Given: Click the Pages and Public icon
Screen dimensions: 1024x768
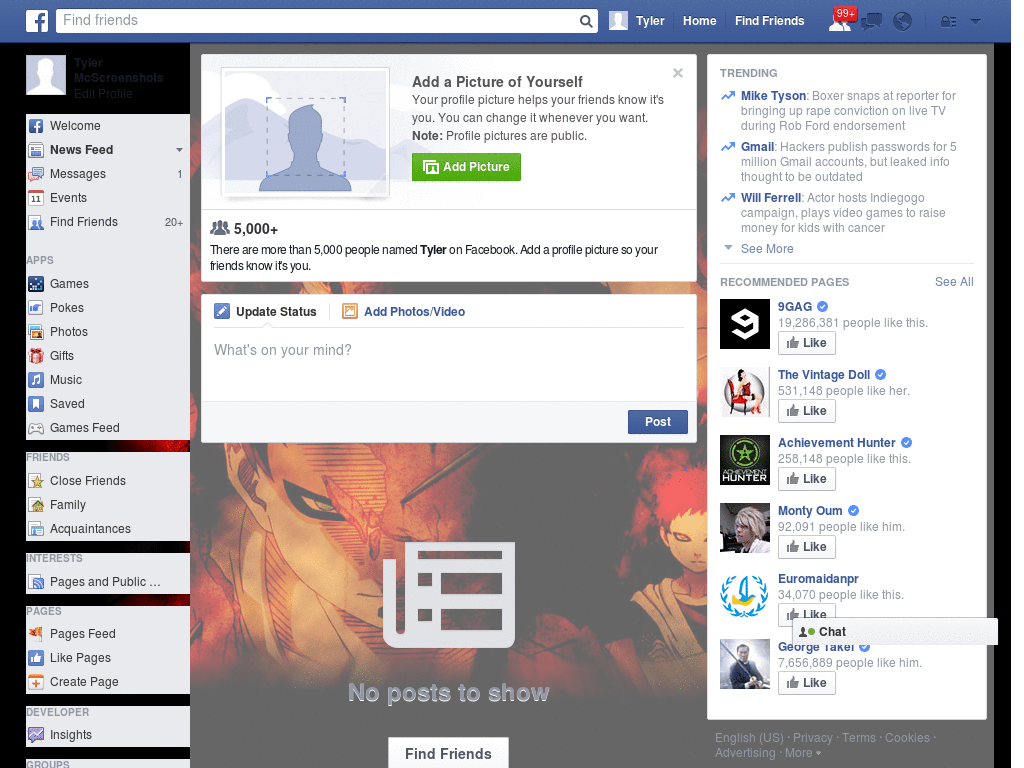Looking at the screenshot, I should point(36,582).
